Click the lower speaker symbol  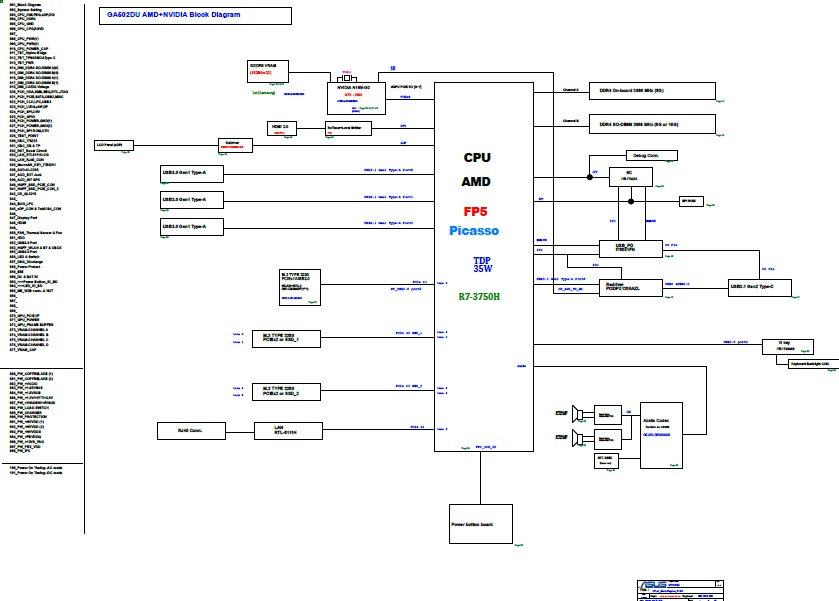tap(577, 438)
